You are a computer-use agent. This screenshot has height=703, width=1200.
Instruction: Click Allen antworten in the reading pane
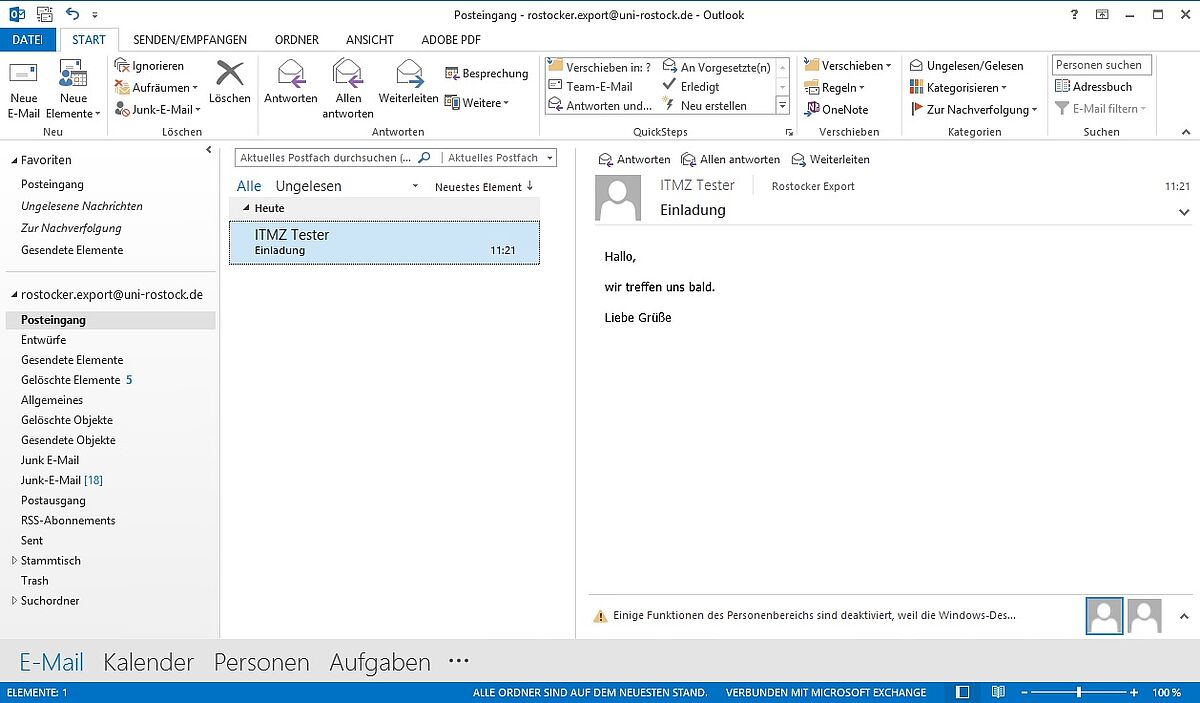click(x=731, y=160)
